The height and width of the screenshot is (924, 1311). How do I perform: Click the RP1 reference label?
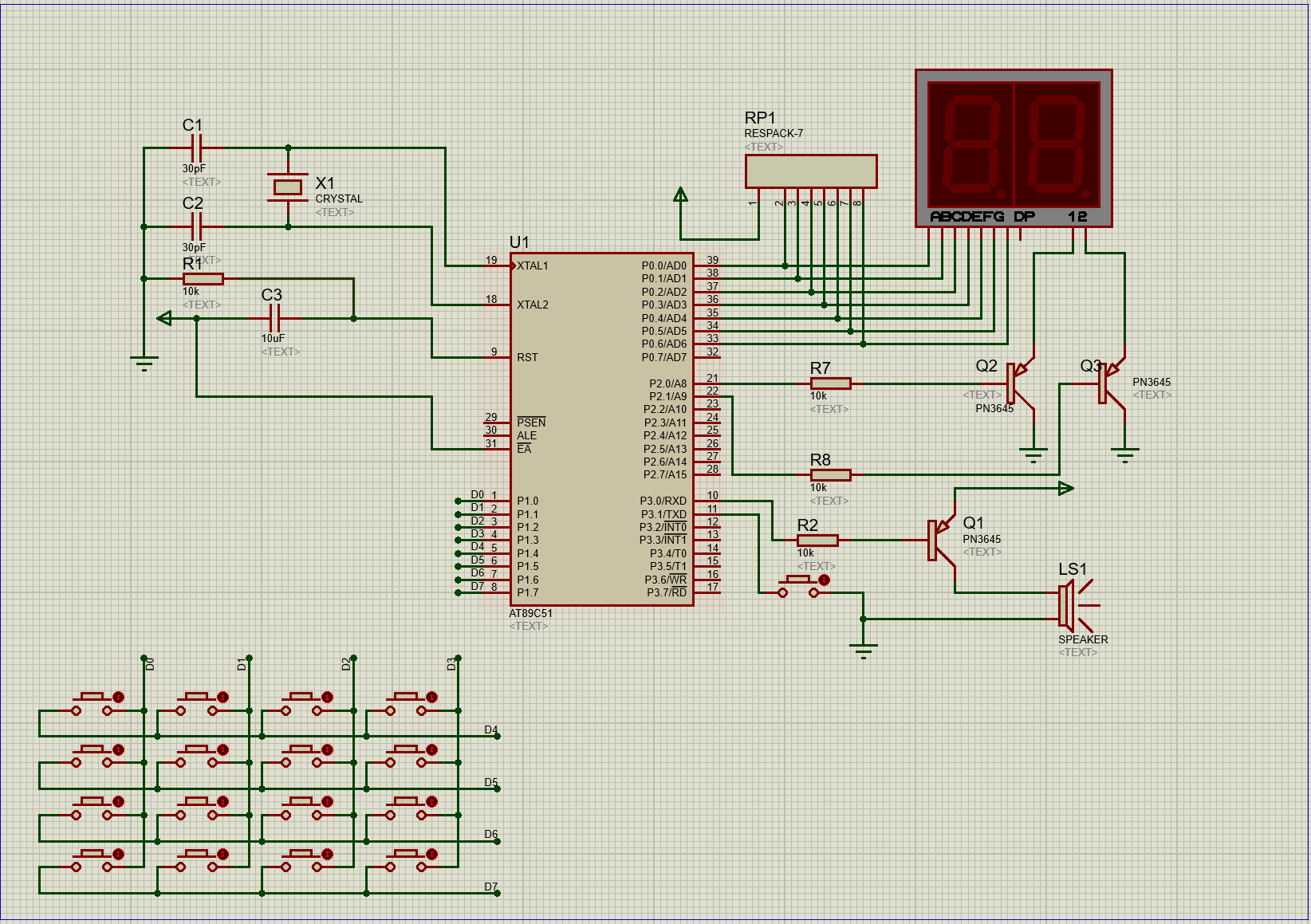[760, 118]
